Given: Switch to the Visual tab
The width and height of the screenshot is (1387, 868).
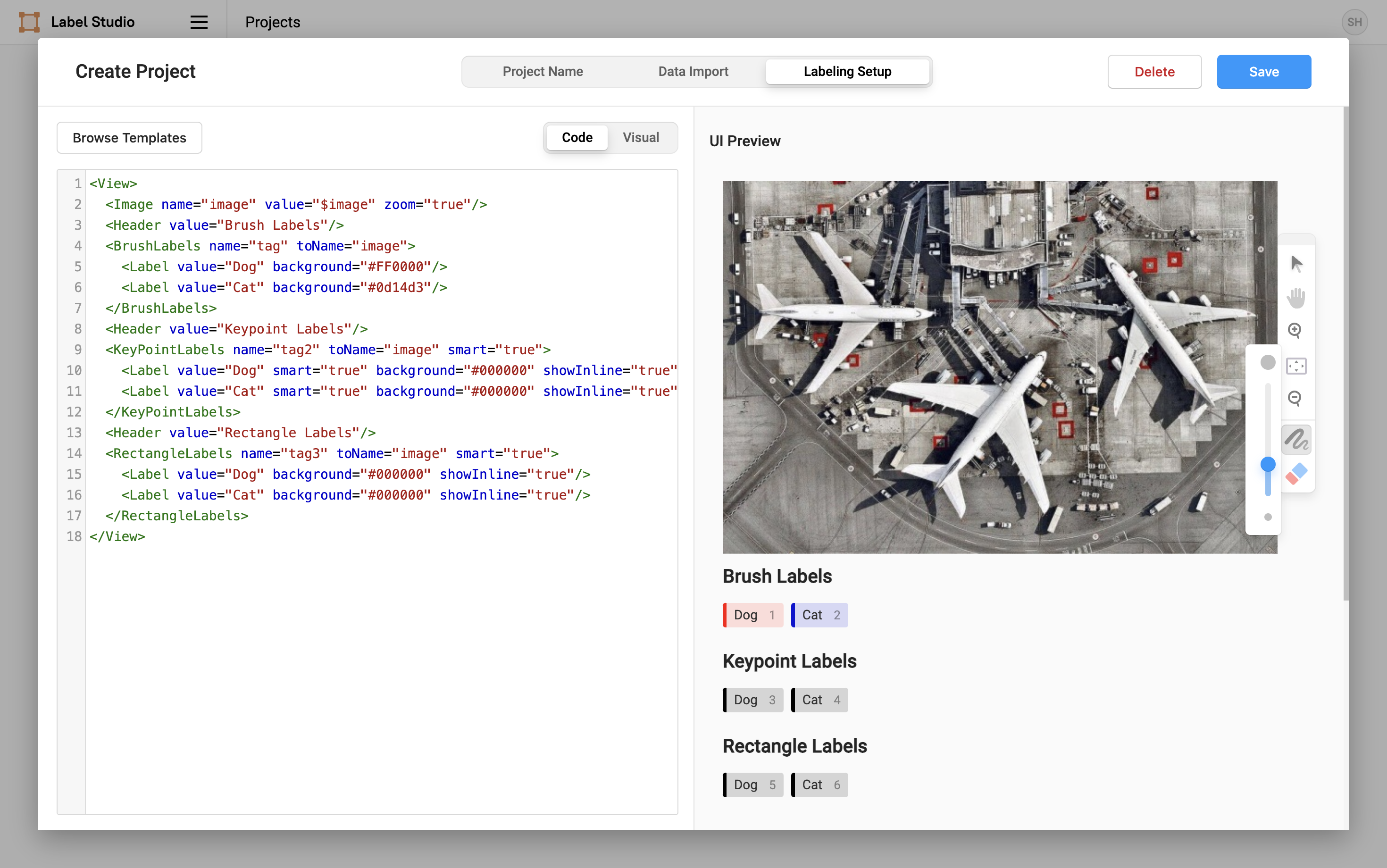Looking at the screenshot, I should [641, 137].
